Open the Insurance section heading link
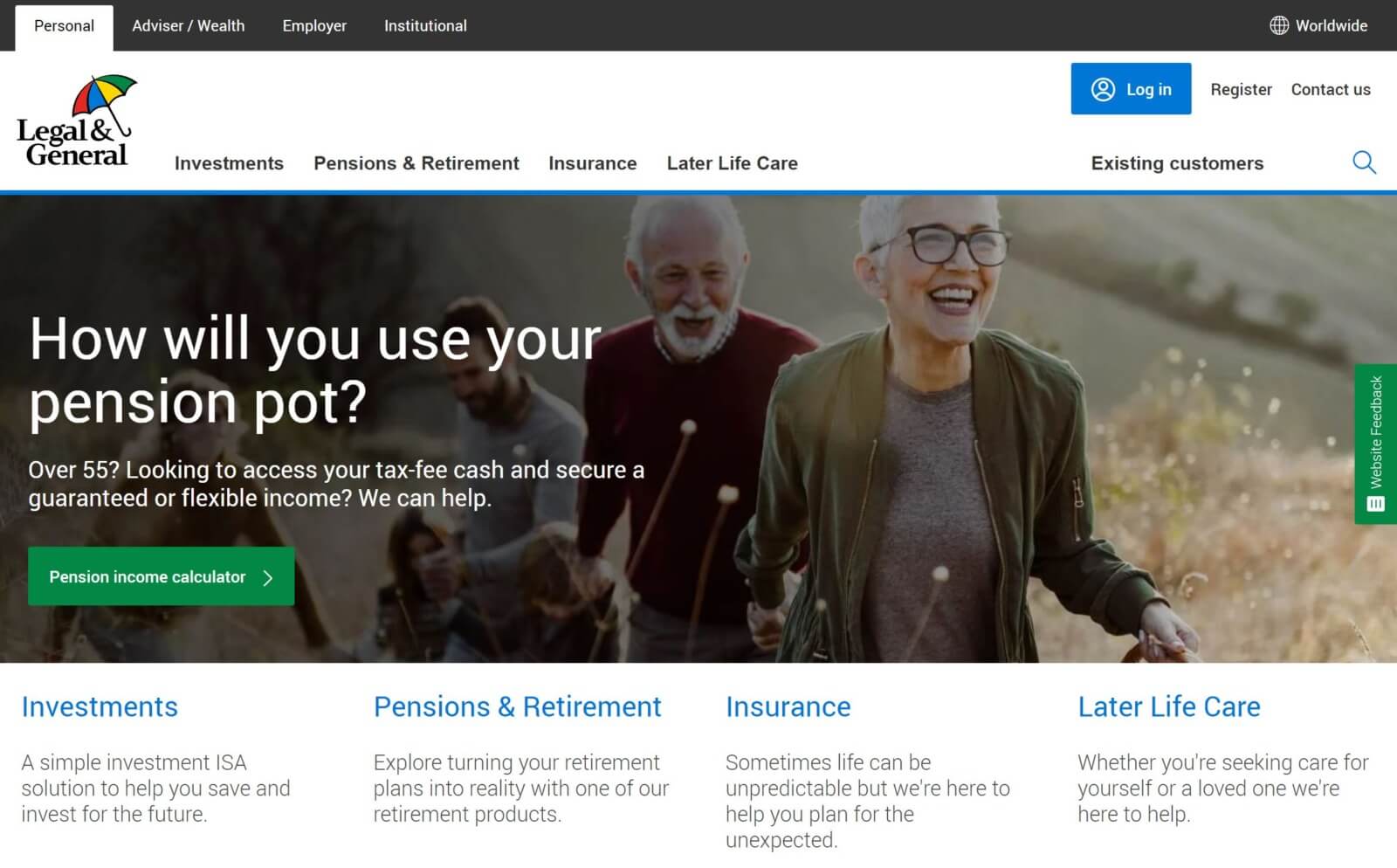 pyautogui.click(x=788, y=706)
